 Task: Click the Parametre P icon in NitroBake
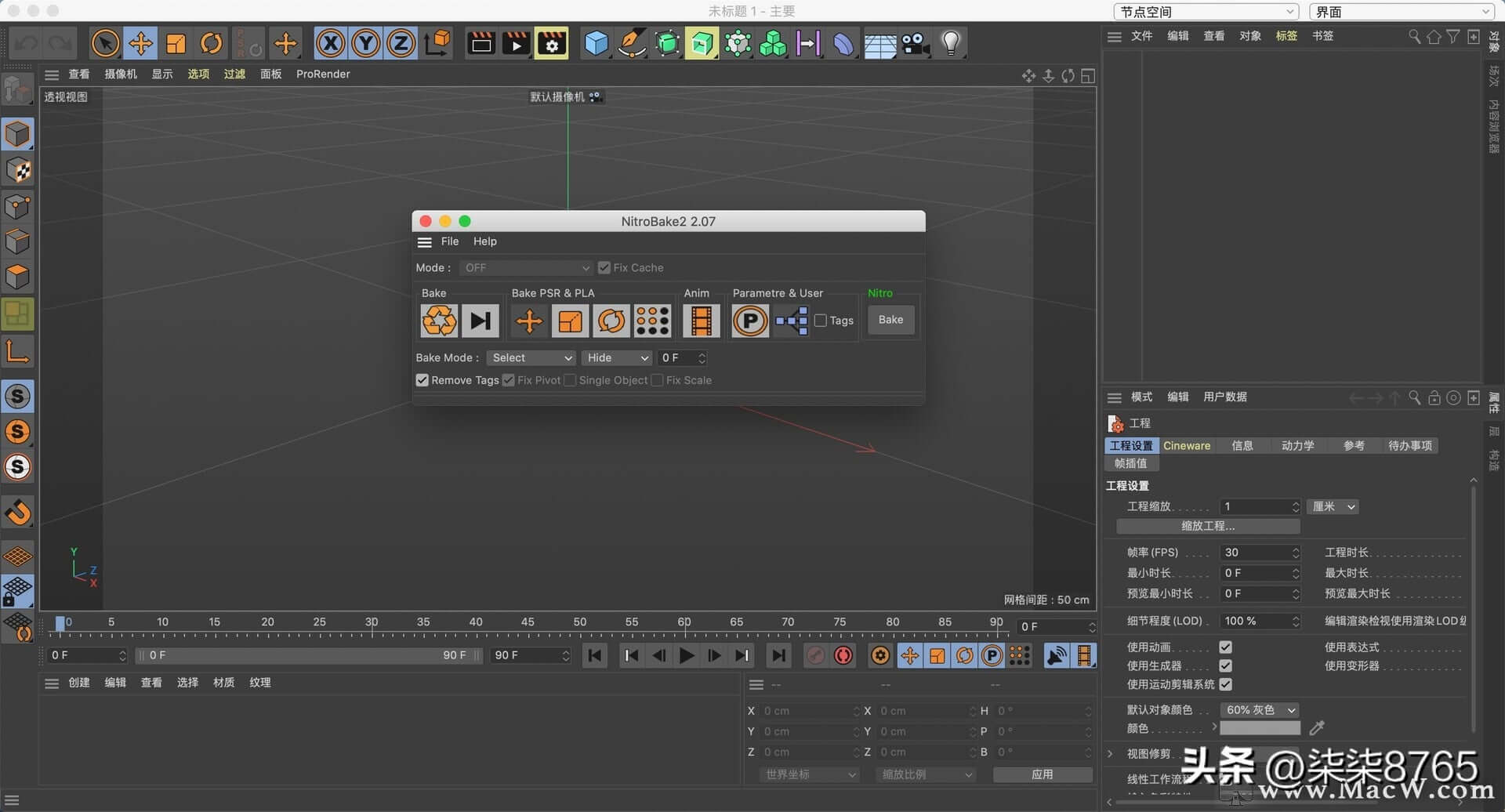click(x=750, y=320)
